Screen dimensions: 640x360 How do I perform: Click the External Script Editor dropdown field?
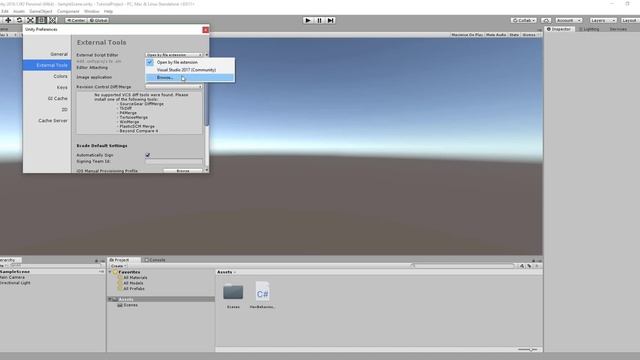click(x=174, y=55)
